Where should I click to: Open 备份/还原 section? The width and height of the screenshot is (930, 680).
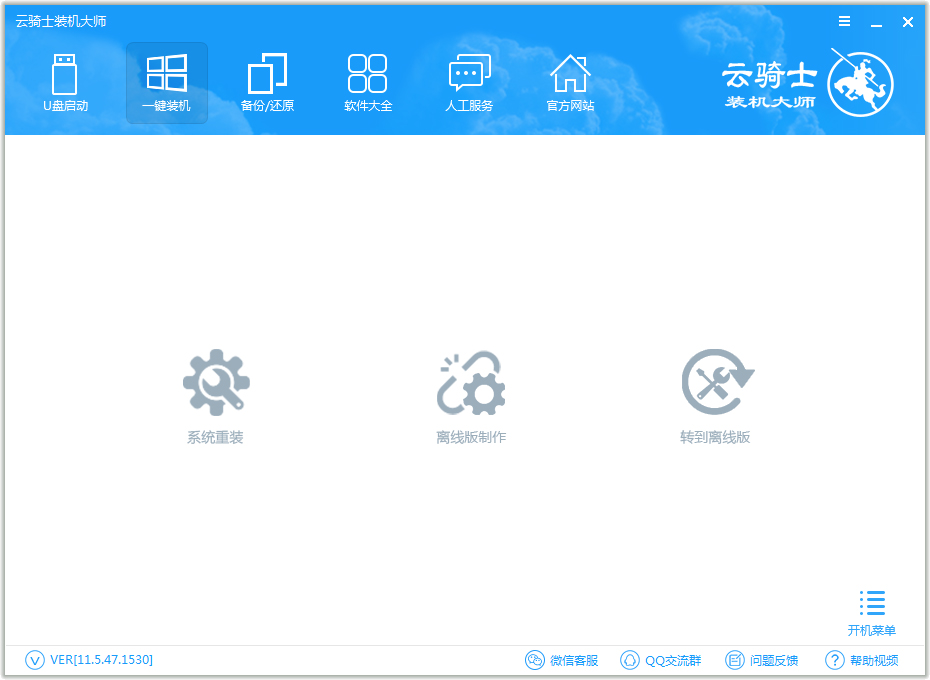[x=267, y=83]
